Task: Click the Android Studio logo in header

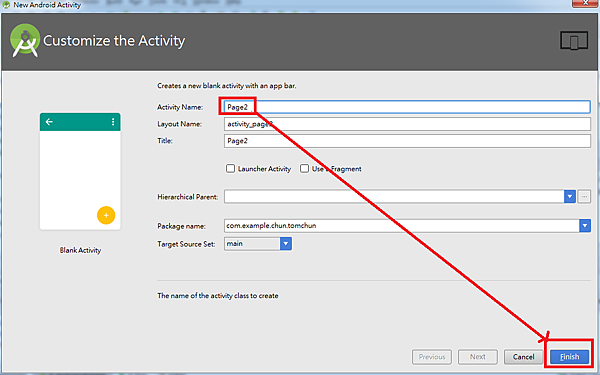Action: [x=25, y=41]
